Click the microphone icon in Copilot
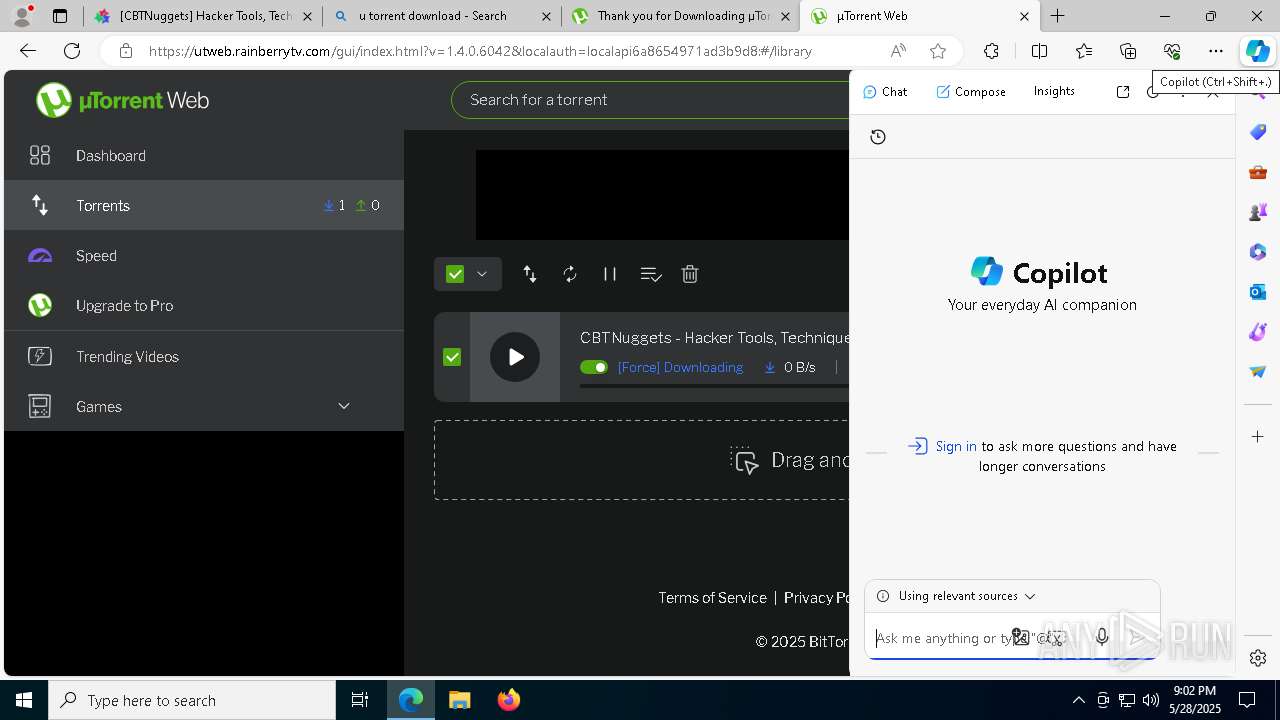Viewport: 1280px width, 720px height. click(1101, 637)
